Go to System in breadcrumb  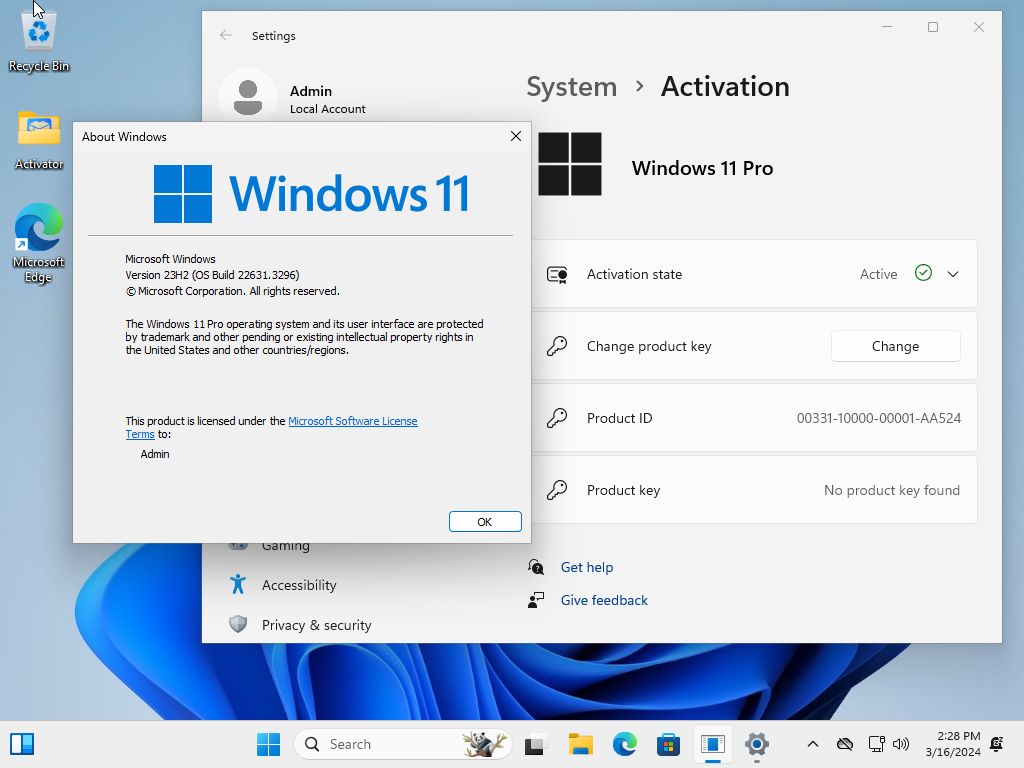point(571,87)
